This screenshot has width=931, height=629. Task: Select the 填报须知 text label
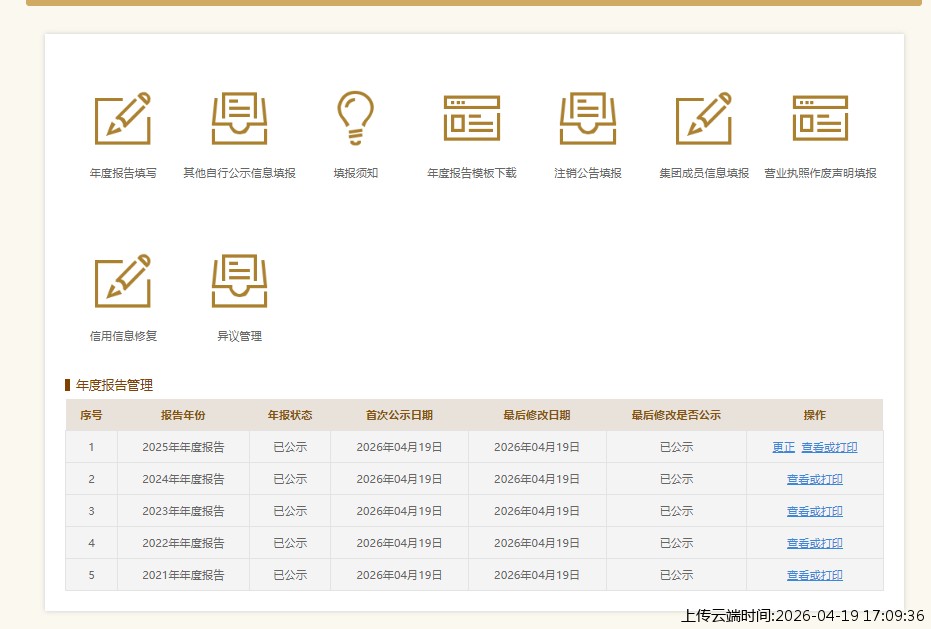(355, 173)
